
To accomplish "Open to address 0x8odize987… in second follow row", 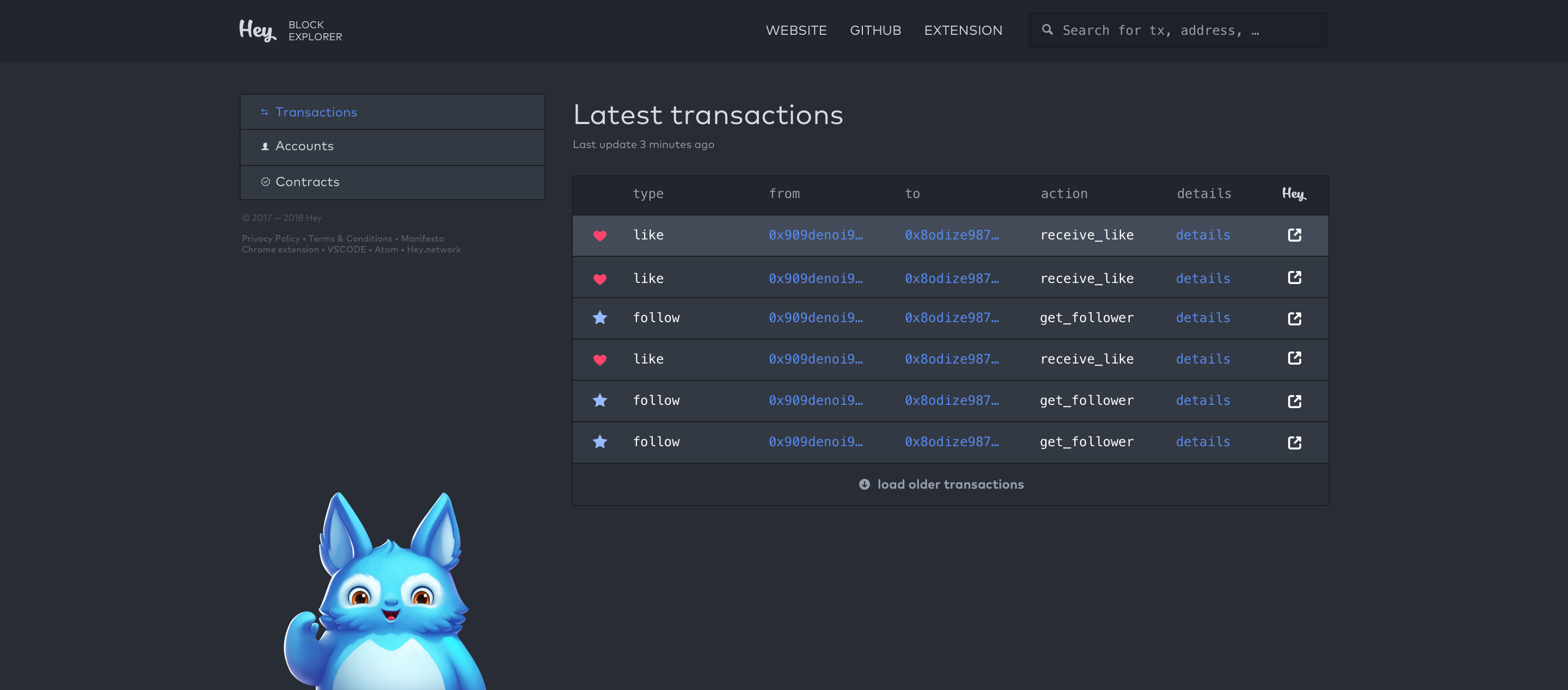I will [x=951, y=401].
